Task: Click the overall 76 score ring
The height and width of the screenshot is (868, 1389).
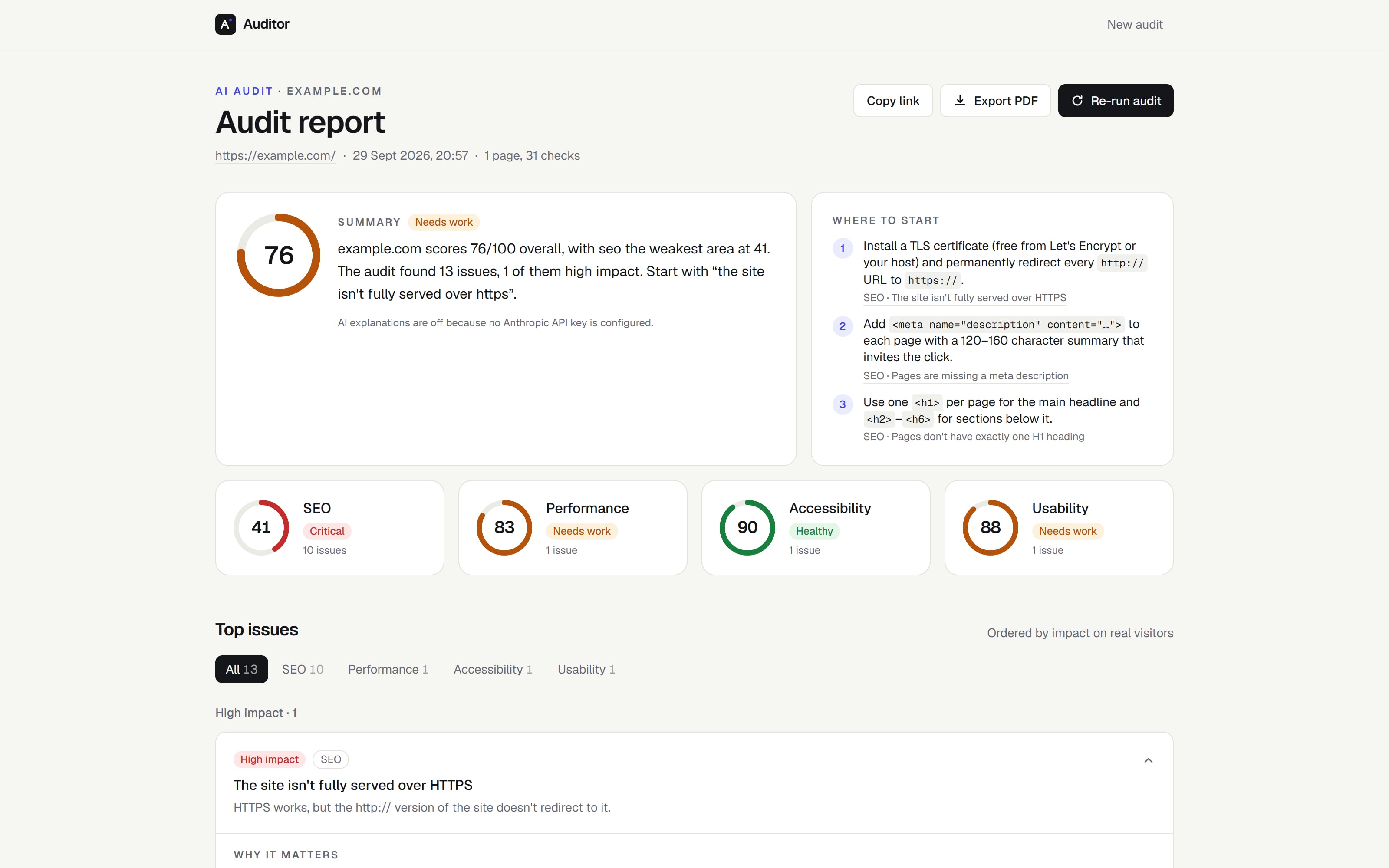Action: coord(278,255)
